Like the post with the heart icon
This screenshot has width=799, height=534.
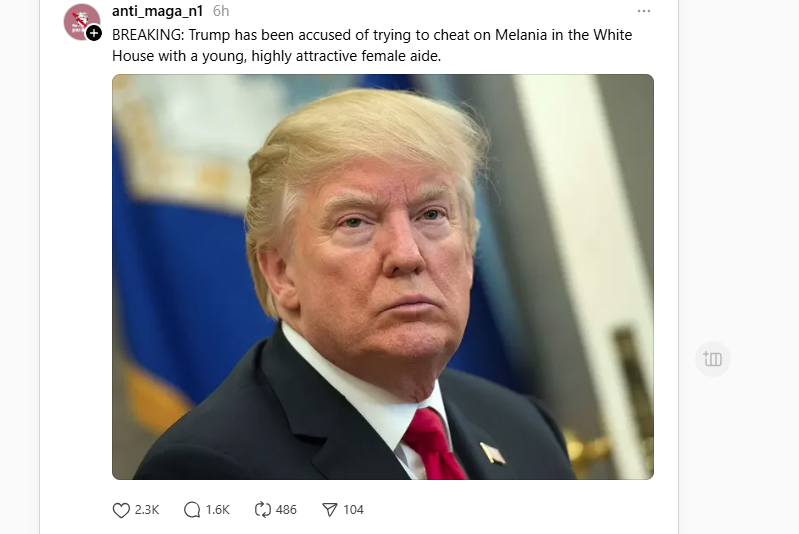click(x=121, y=510)
